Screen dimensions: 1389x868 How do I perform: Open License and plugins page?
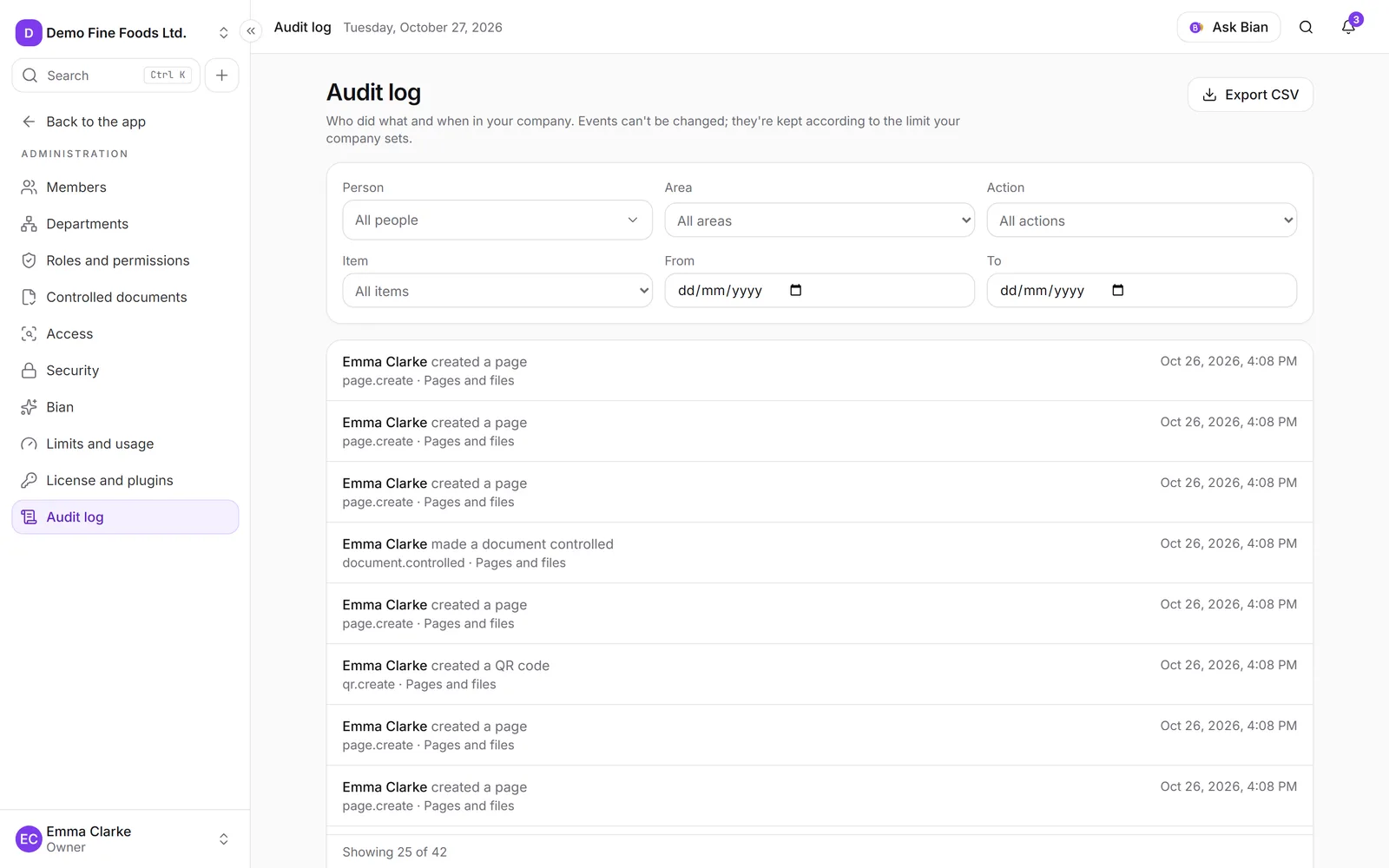pyautogui.click(x=125, y=480)
